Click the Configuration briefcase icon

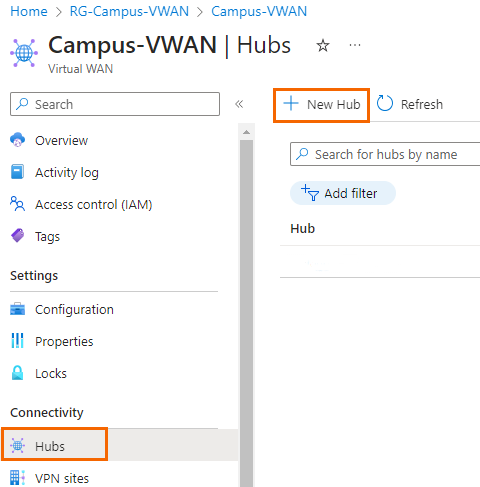pyautogui.click(x=17, y=309)
